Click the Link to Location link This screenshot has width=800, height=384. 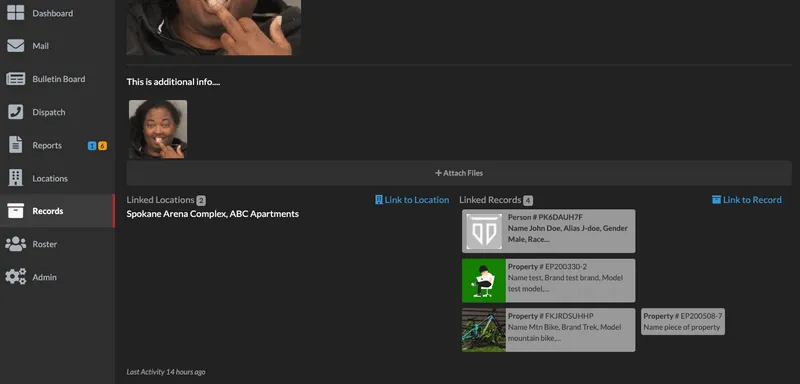point(412,200)
